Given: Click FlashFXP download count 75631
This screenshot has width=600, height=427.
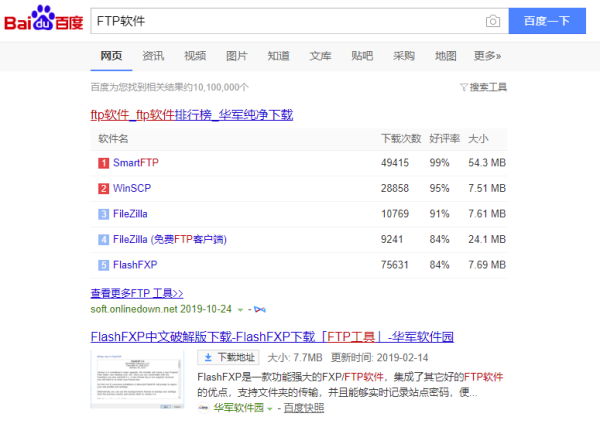Looking at the screenshot, I should pos(395,265).
